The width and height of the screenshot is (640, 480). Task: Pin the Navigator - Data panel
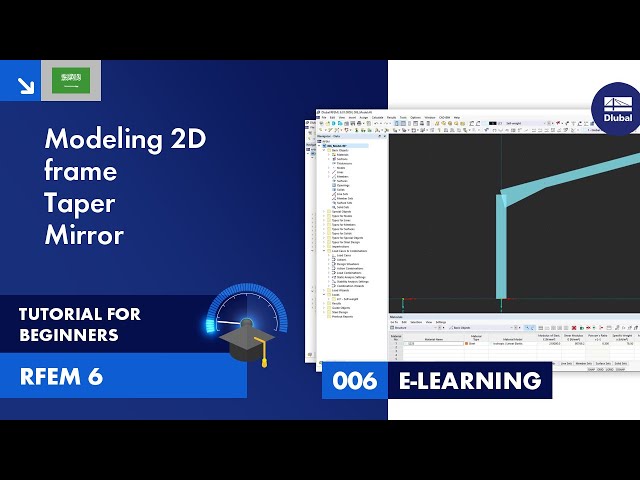(380, 136)
